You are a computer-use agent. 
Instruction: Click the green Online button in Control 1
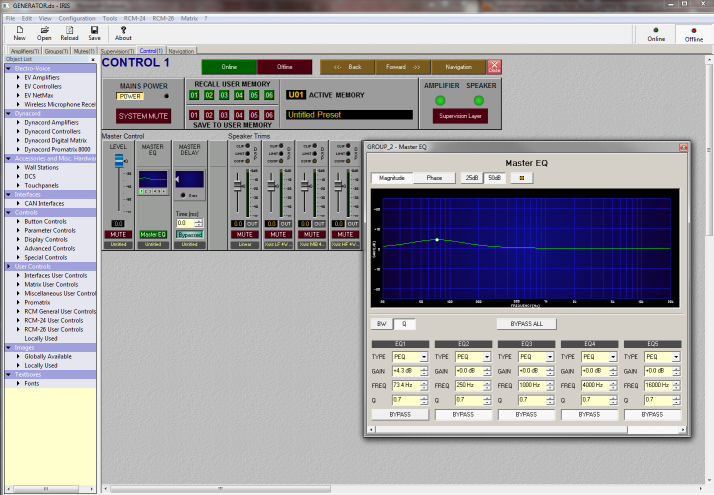click(x=229, y=67)
